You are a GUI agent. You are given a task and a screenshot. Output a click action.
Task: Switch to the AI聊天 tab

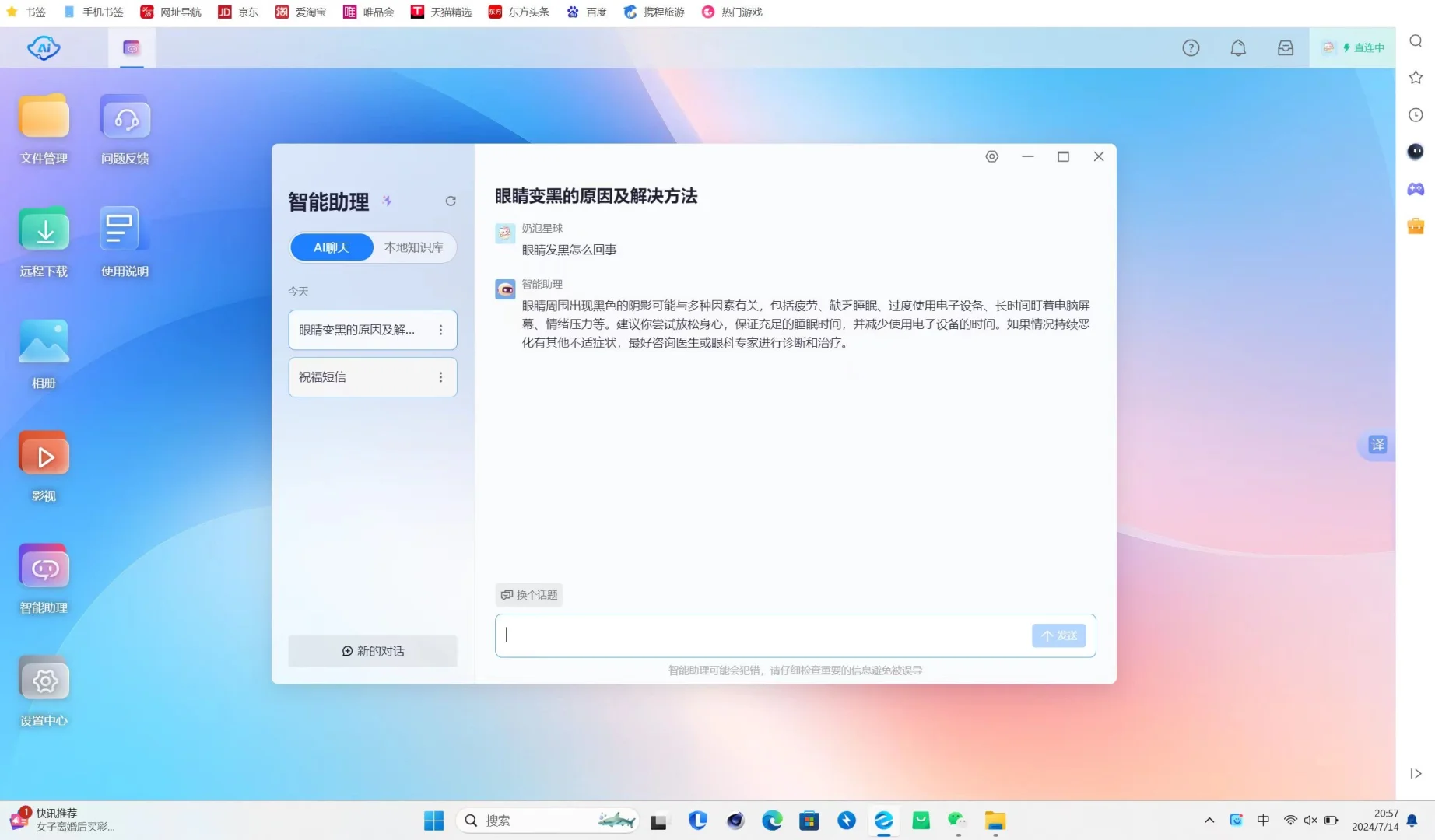coord(332,247)
